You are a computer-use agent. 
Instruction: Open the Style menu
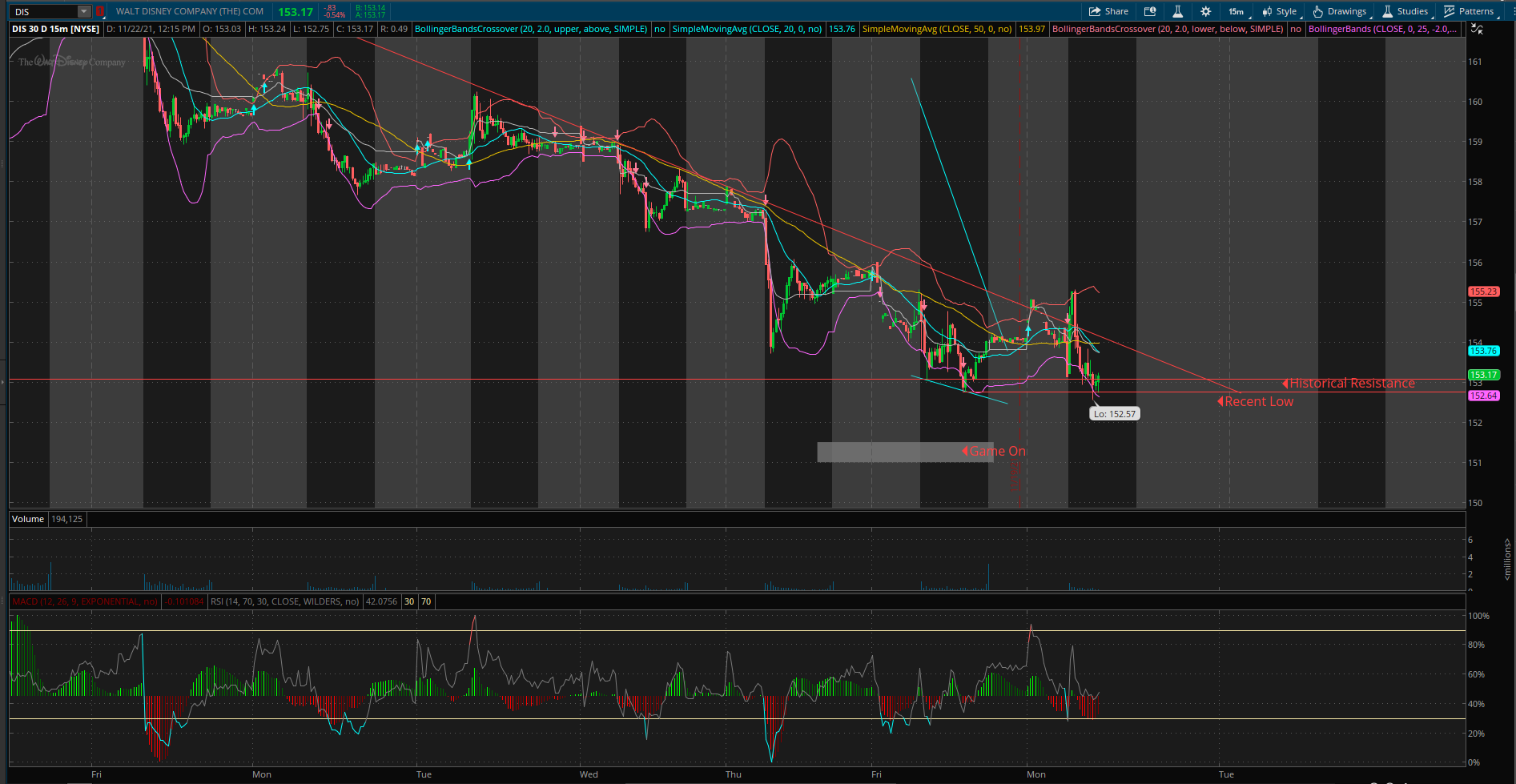[1280, 11]
